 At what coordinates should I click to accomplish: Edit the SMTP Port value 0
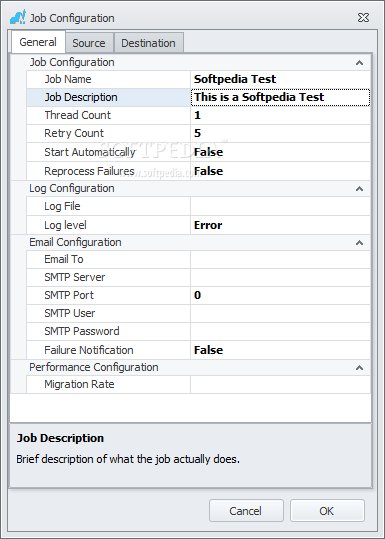tap(280, 295)
